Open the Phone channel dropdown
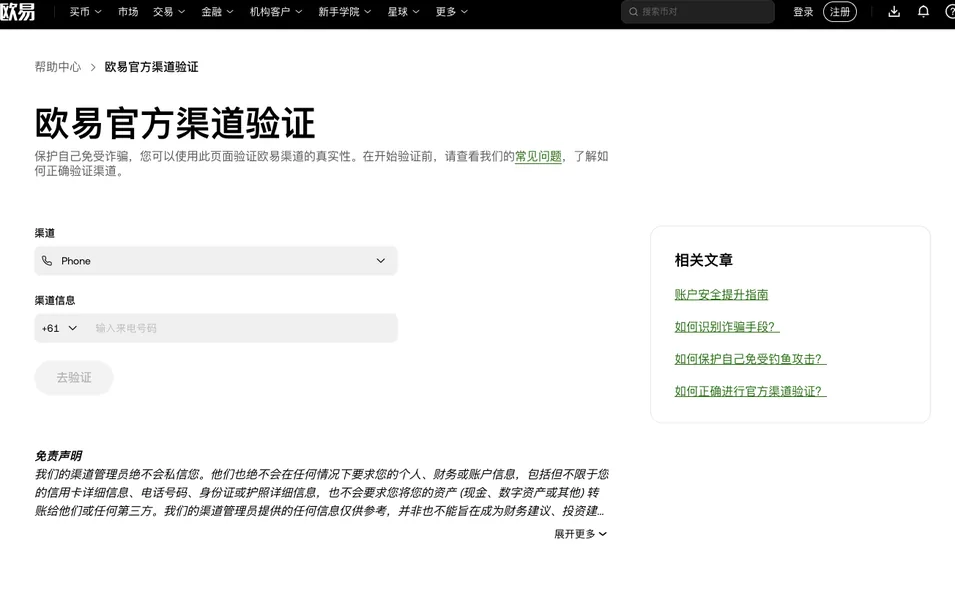Image resolution: width=955 pixels, height=605 pixels. (216, 261)
